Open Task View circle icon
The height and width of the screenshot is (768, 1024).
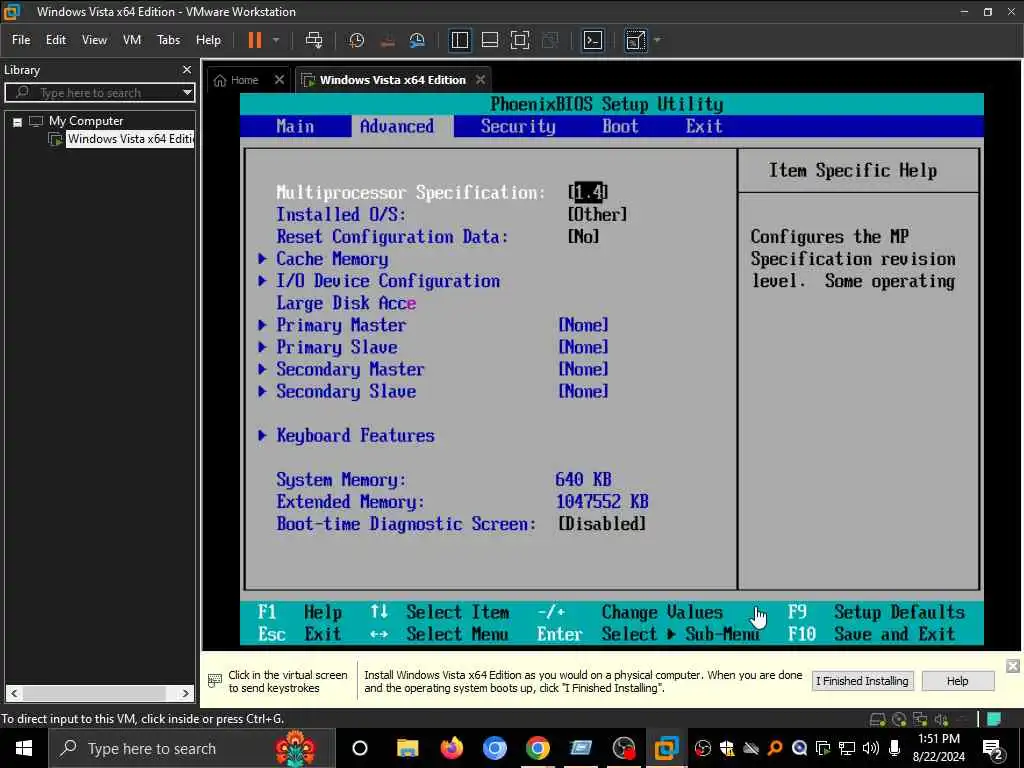(360, 748)
